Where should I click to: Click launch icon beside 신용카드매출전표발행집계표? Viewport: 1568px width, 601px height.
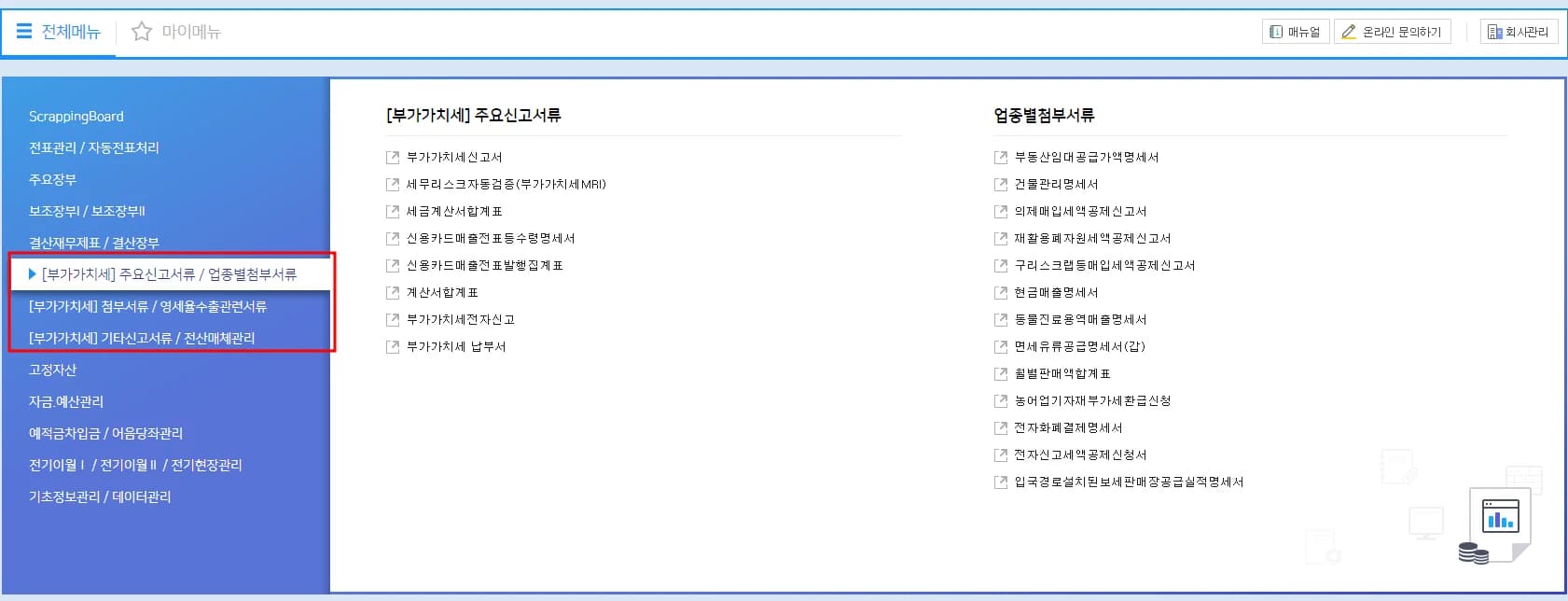coord(393,266)
